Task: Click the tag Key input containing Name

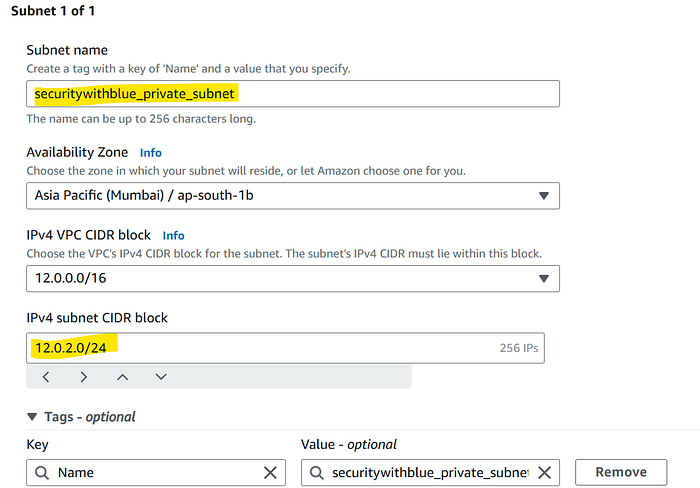Action: [x=156, y=472]
